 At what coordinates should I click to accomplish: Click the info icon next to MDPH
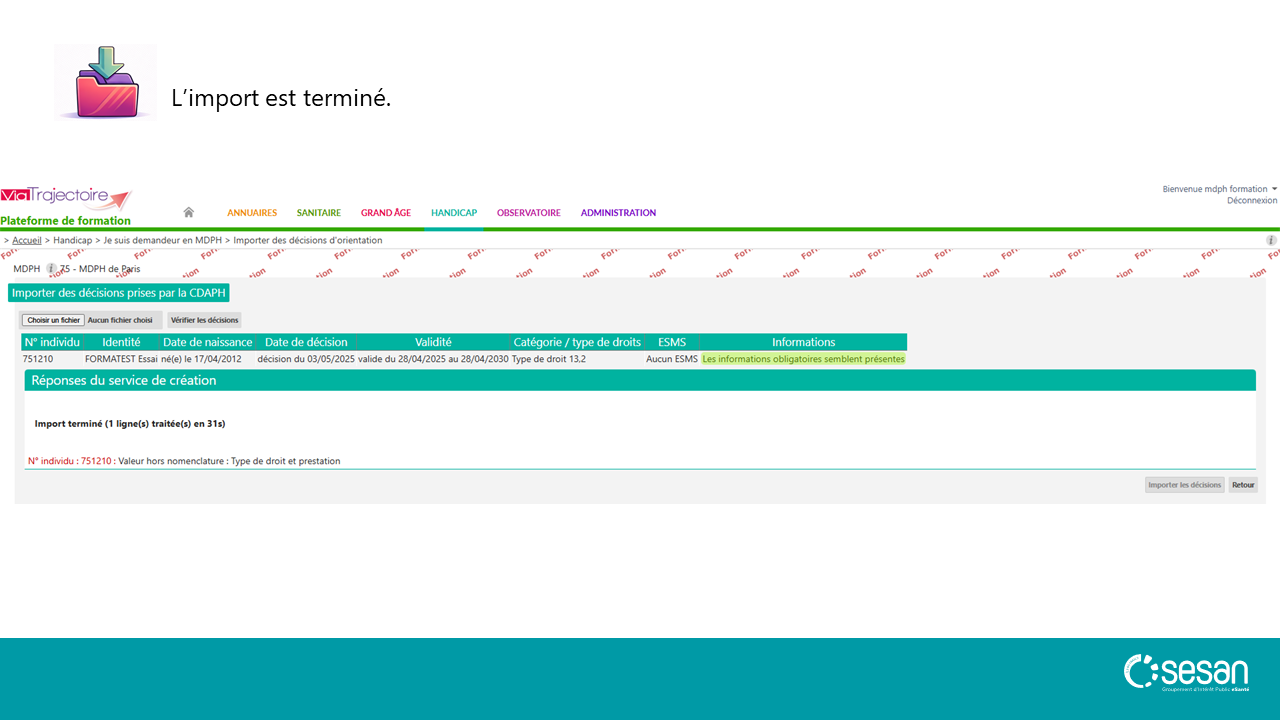tap(51, 269)
